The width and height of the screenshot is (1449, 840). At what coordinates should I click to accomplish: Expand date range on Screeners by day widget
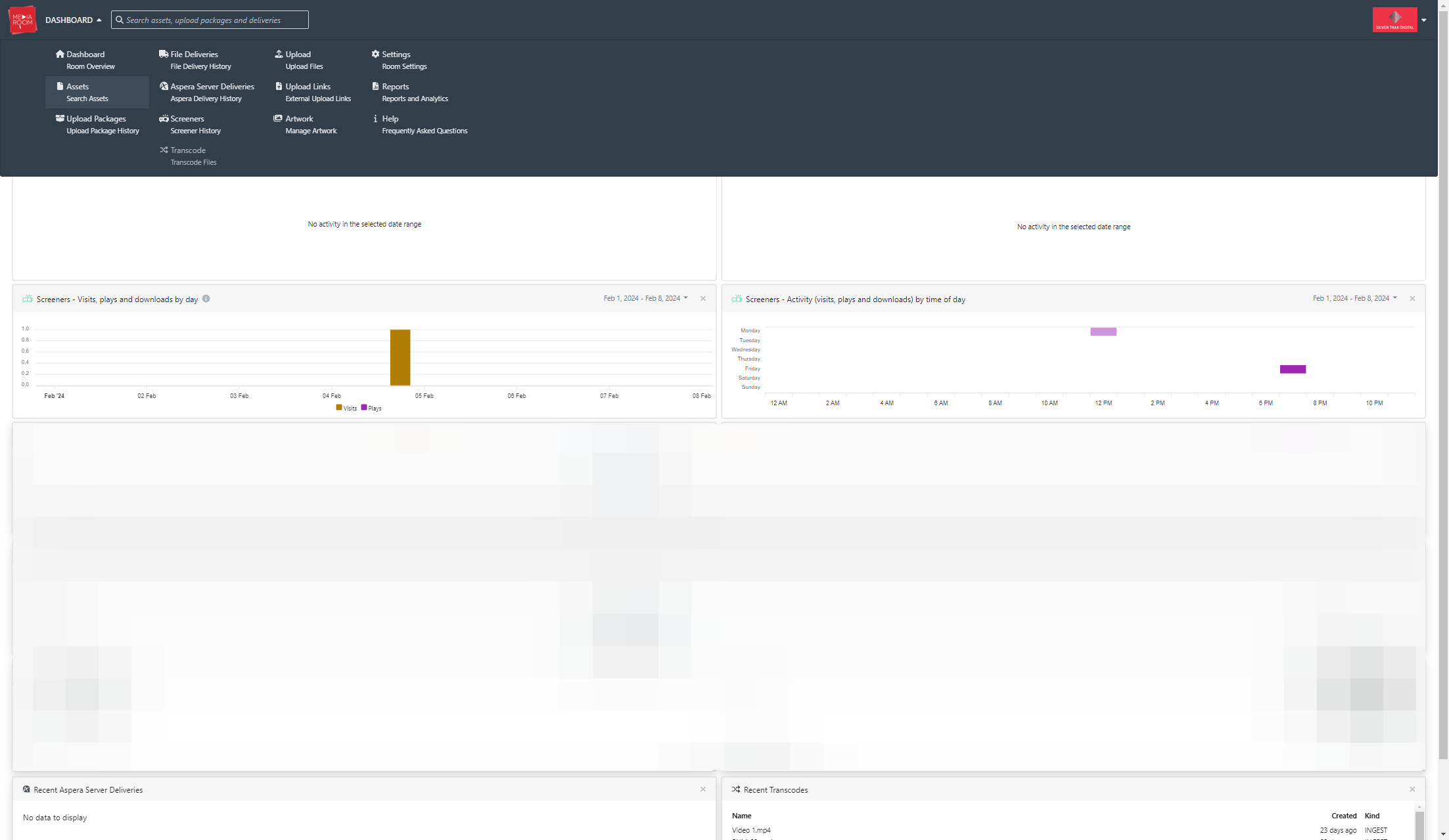[x=646, y=298]
